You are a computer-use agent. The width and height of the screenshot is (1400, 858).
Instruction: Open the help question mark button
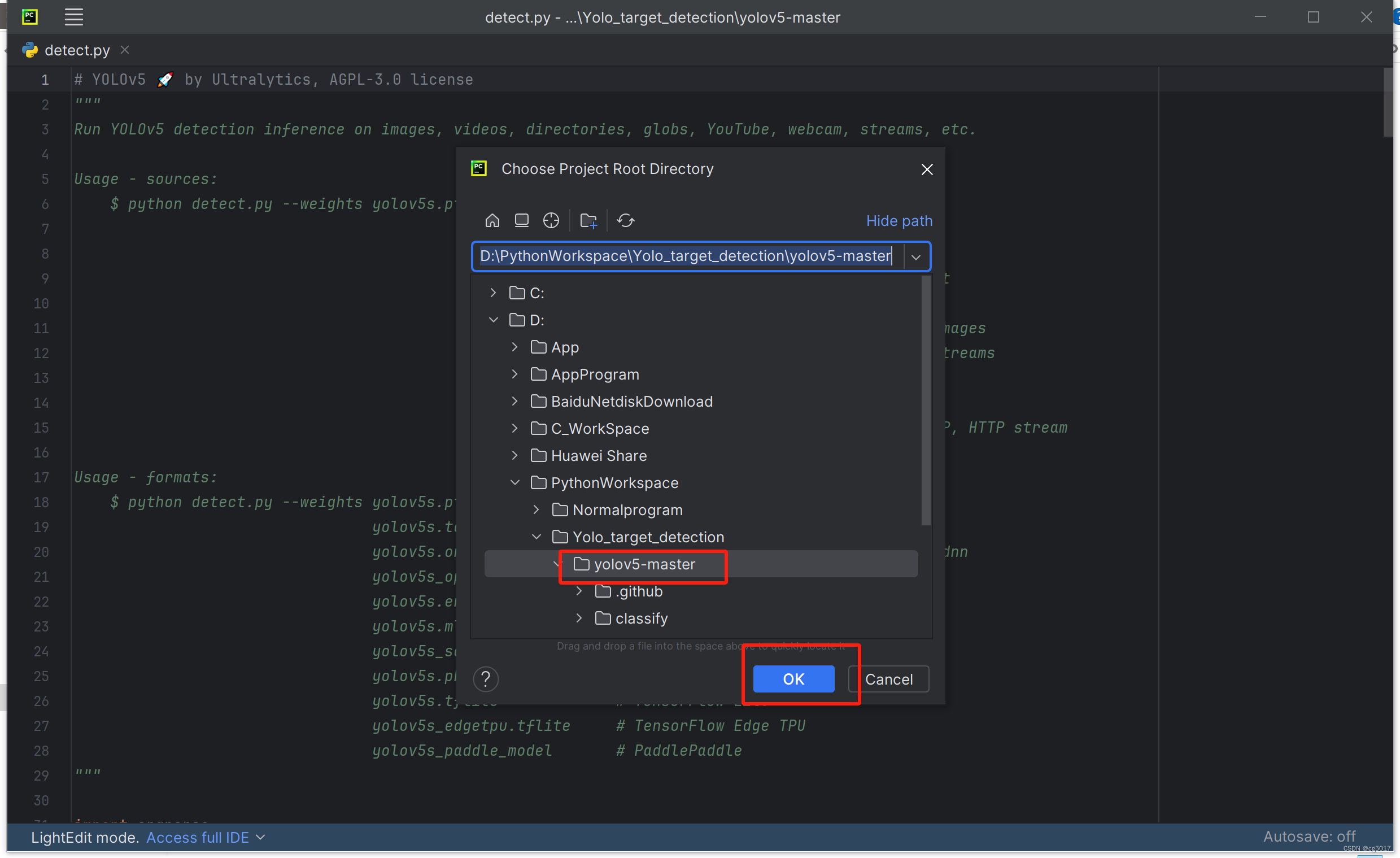(485, 679)
